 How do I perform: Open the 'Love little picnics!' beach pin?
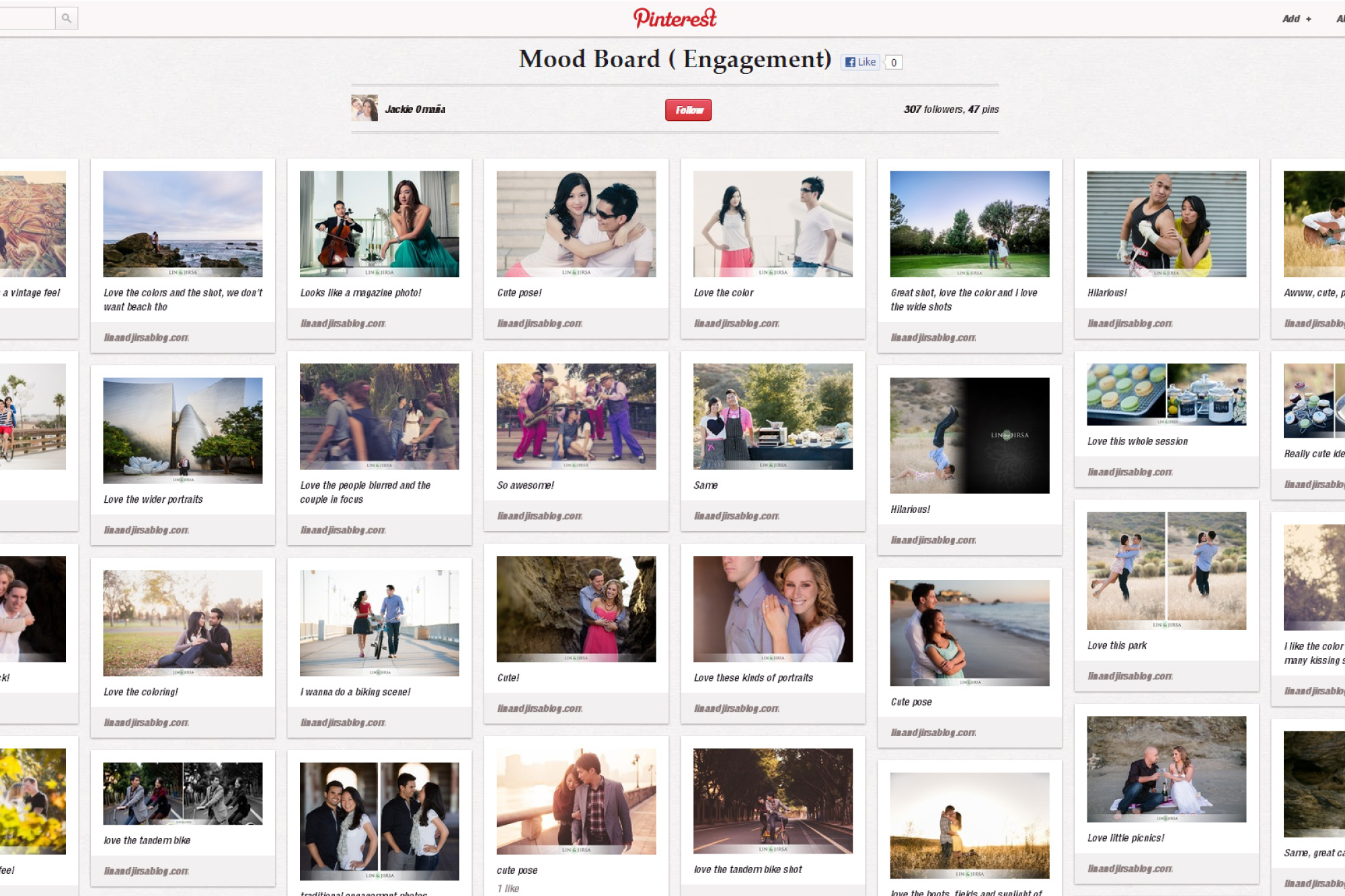tap(1166, 768)
